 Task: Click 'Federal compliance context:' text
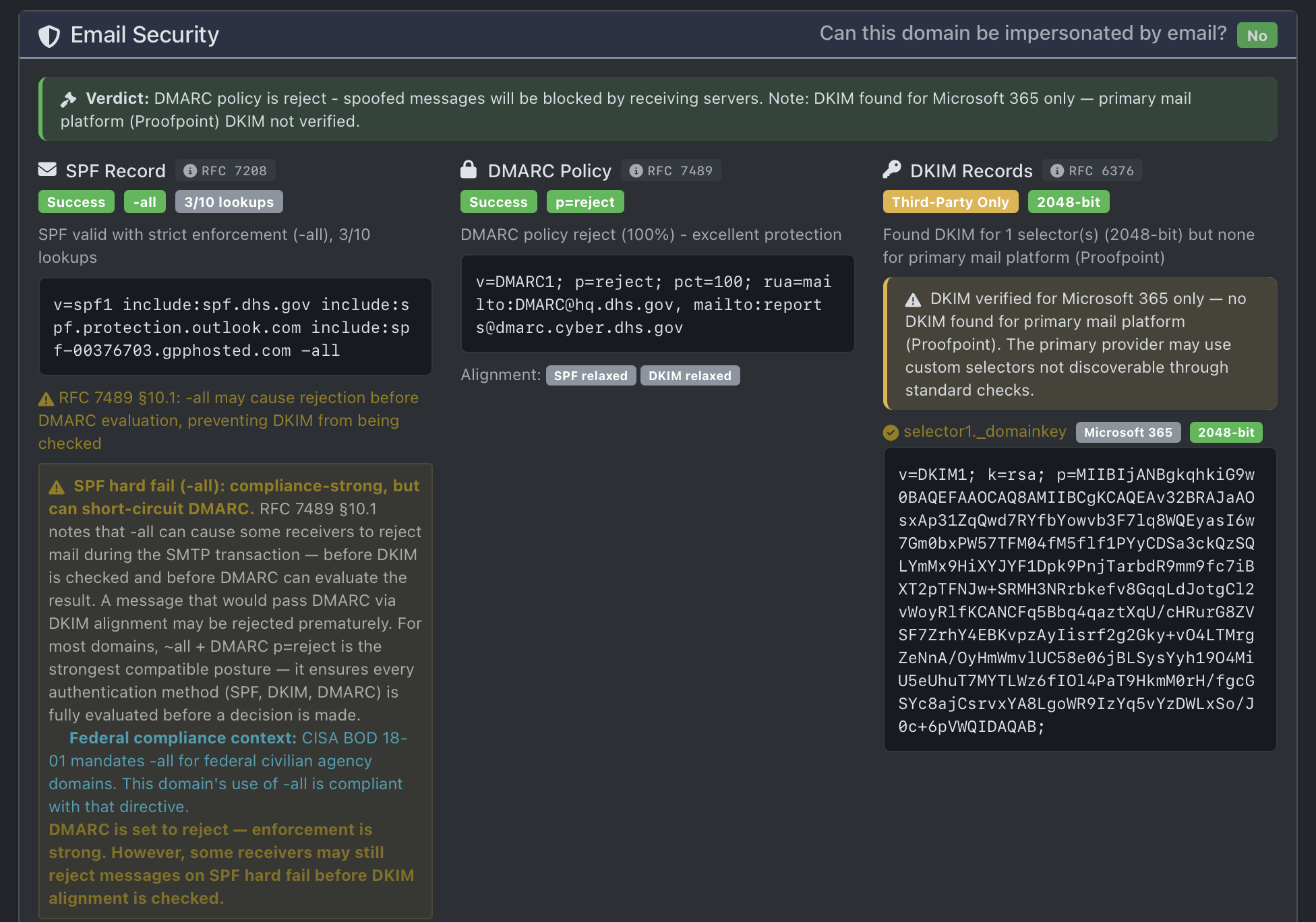(183, 738)
